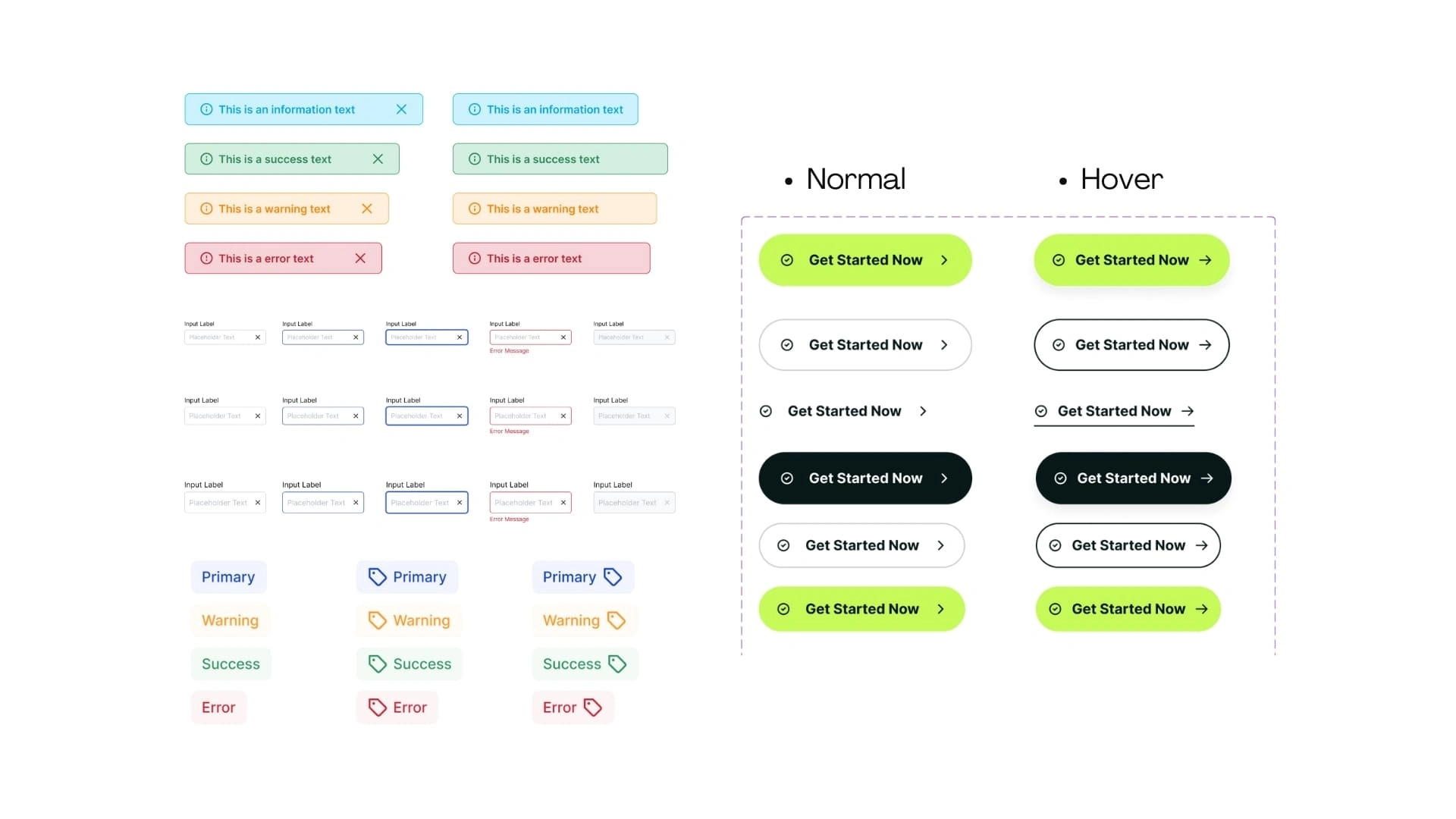Click the X clear button on first input field
Screen dimensions: 1456x819
tap(258, 337)
